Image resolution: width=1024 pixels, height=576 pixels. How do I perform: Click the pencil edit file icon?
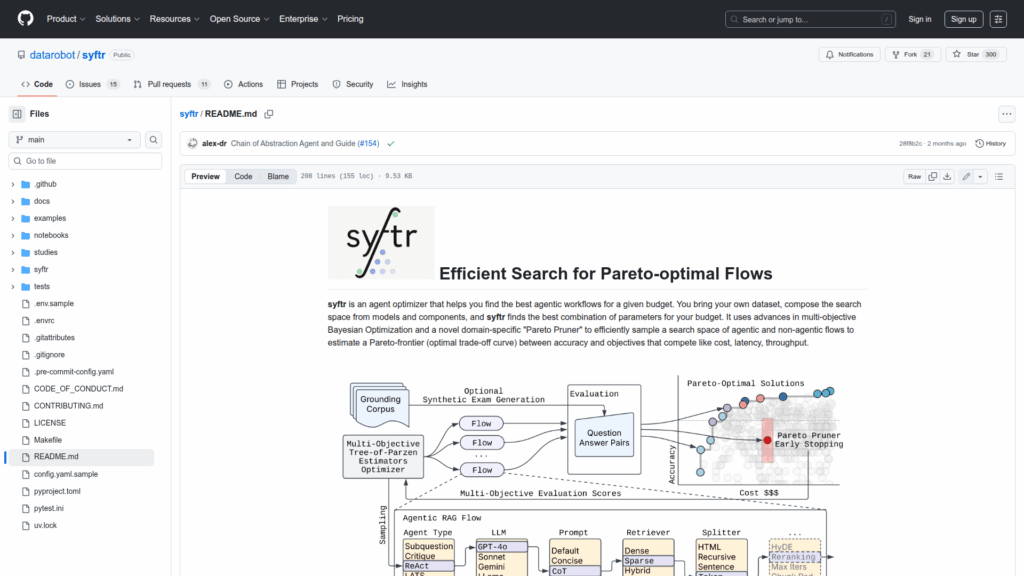coord(966,176)
